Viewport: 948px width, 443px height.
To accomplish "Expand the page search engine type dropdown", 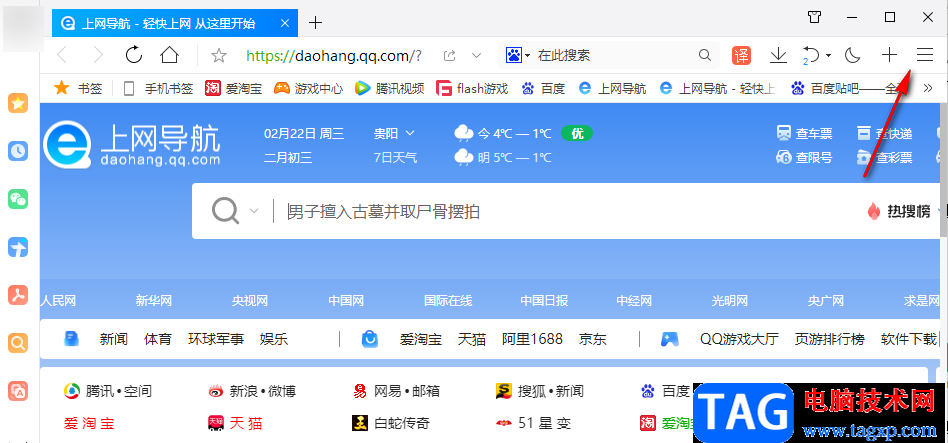I will point(254,211).
